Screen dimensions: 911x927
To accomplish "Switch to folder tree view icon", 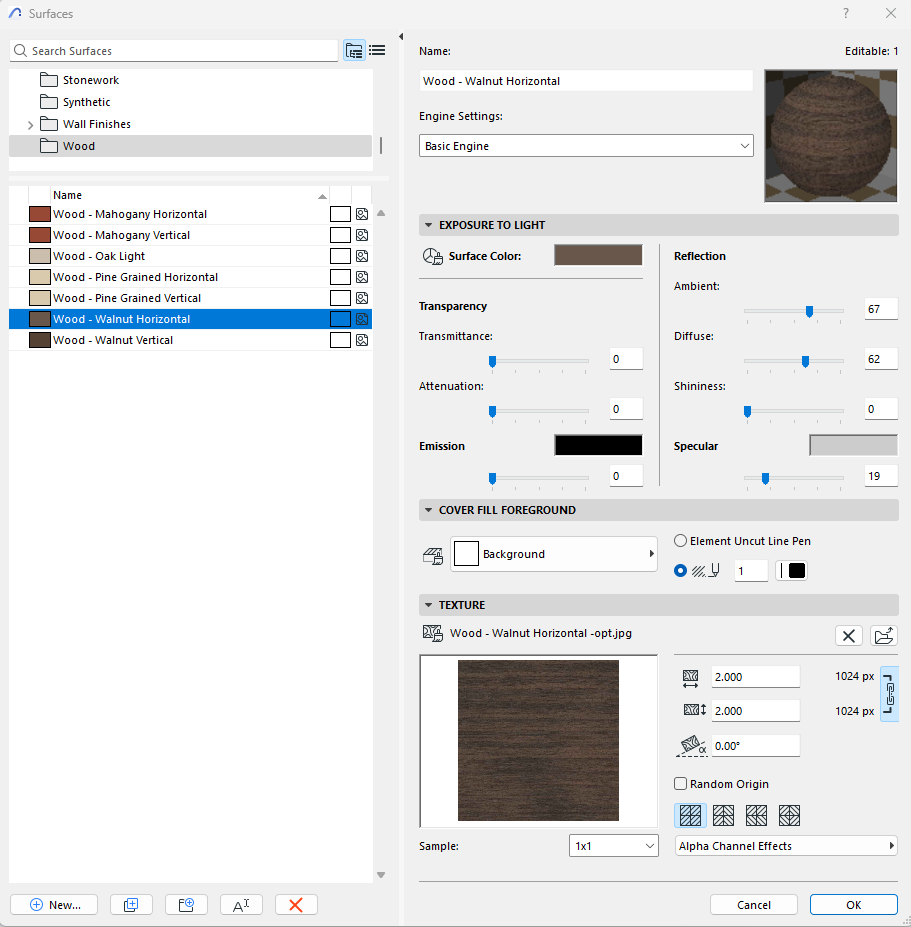I will pyautogui.click(x=354, y=51).
